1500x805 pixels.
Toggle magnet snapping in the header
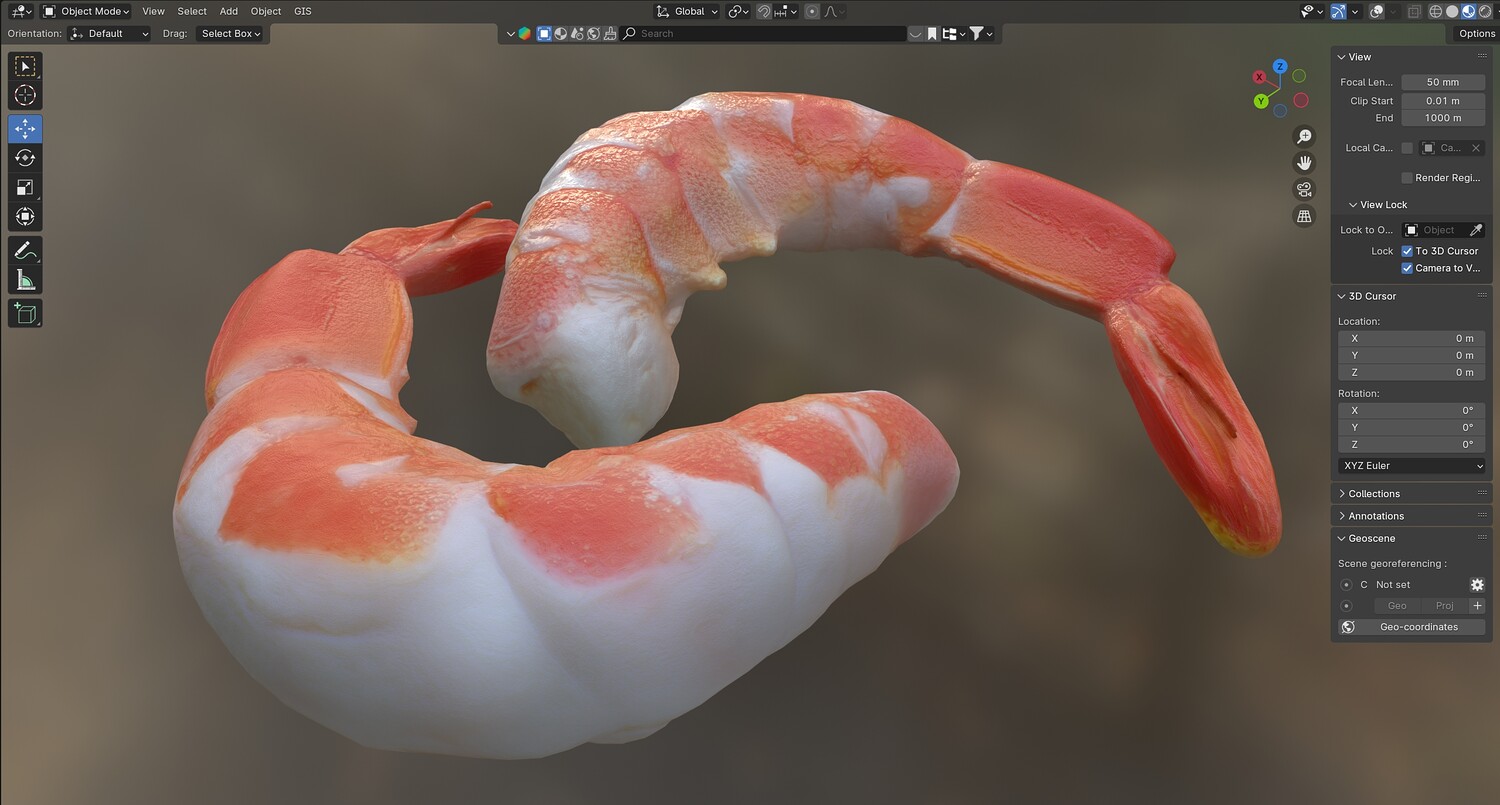(x=764, y=11)
